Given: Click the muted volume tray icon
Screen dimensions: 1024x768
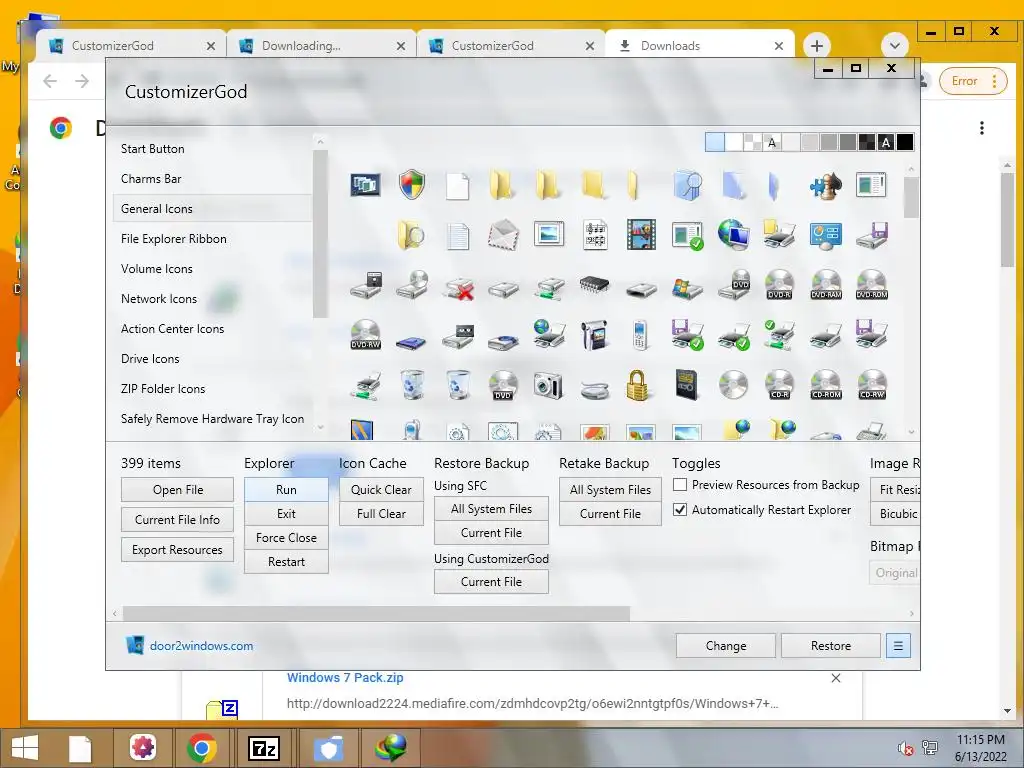Looking at the screenshot, I should coord(905,748).
